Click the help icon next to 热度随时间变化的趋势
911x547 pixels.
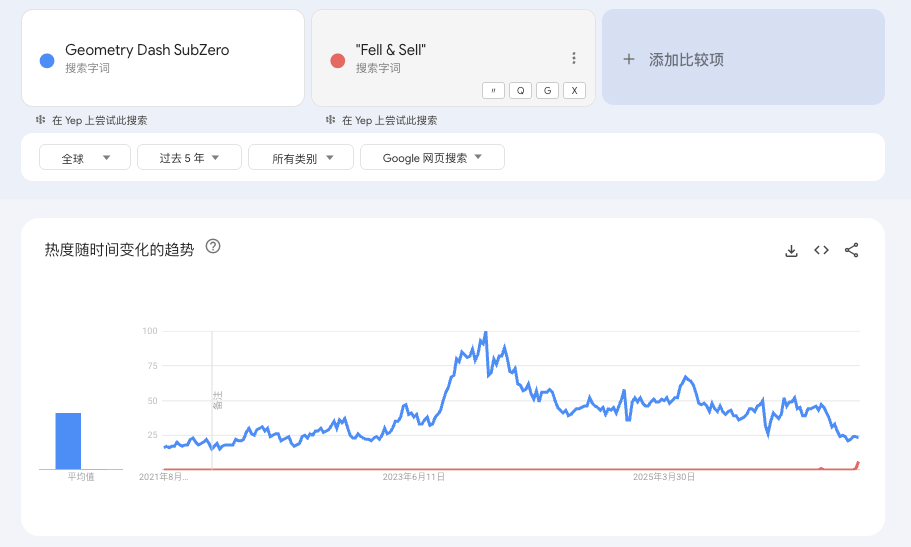click(x=213, y=246)
